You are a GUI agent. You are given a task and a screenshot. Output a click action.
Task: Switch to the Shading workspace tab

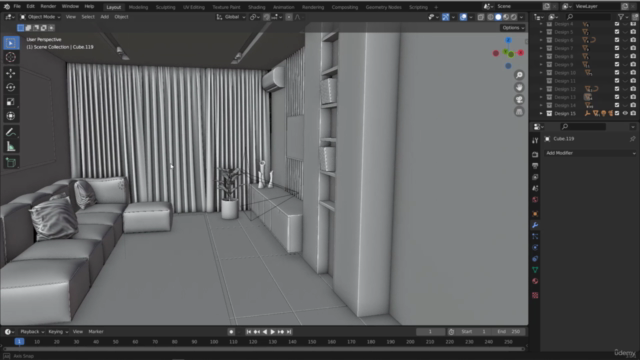pyautogui.click(x=257, y=7)
